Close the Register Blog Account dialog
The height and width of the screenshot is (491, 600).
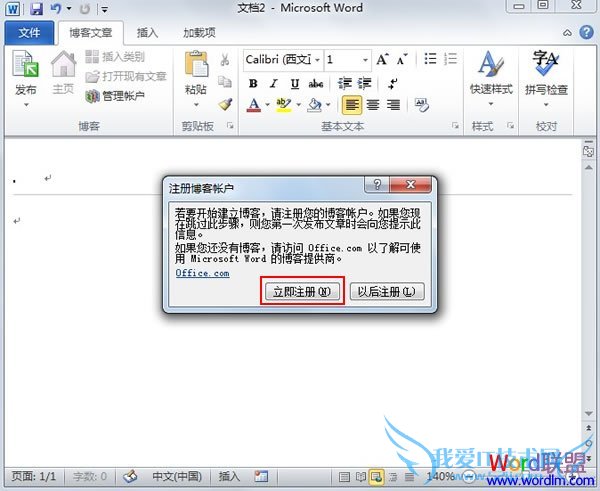(x=410, y=184)
